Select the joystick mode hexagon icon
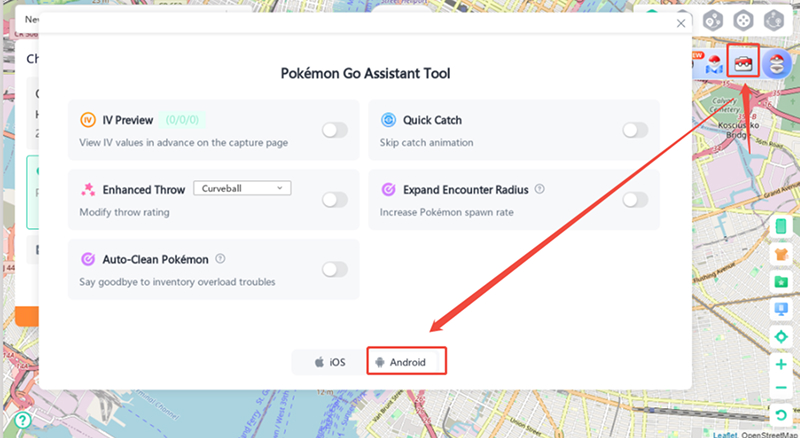Viewport: 800px width, 438px height. click(x=743, y=21)
